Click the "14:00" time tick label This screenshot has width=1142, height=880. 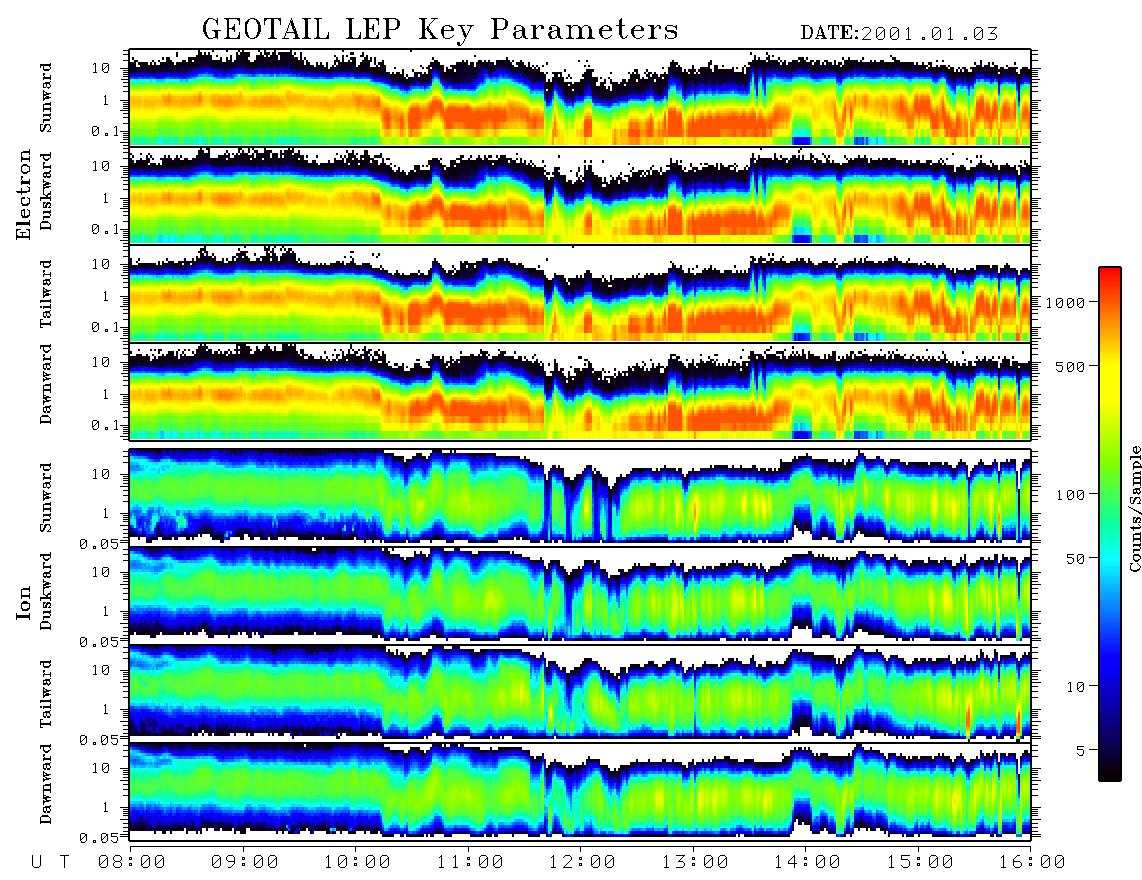[808, 863]
